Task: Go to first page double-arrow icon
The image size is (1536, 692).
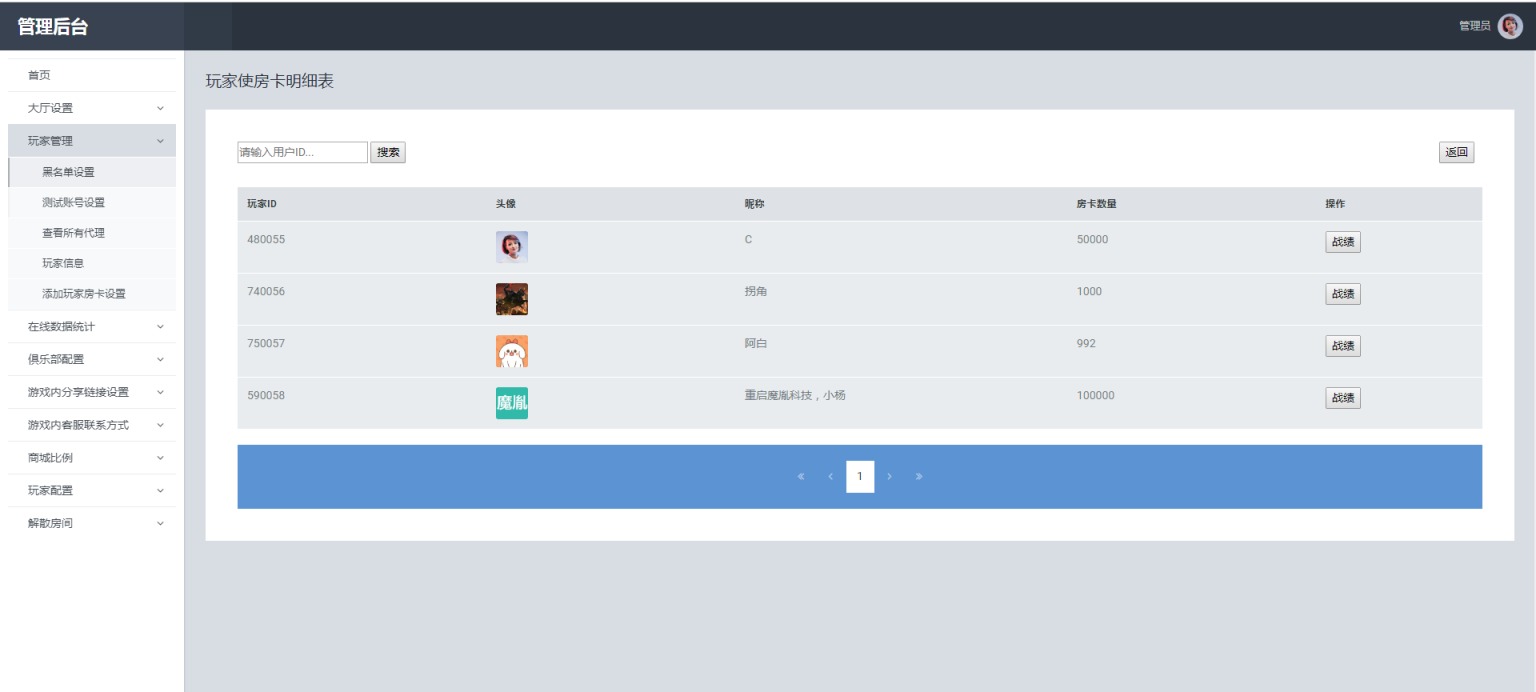Action: 801,477
